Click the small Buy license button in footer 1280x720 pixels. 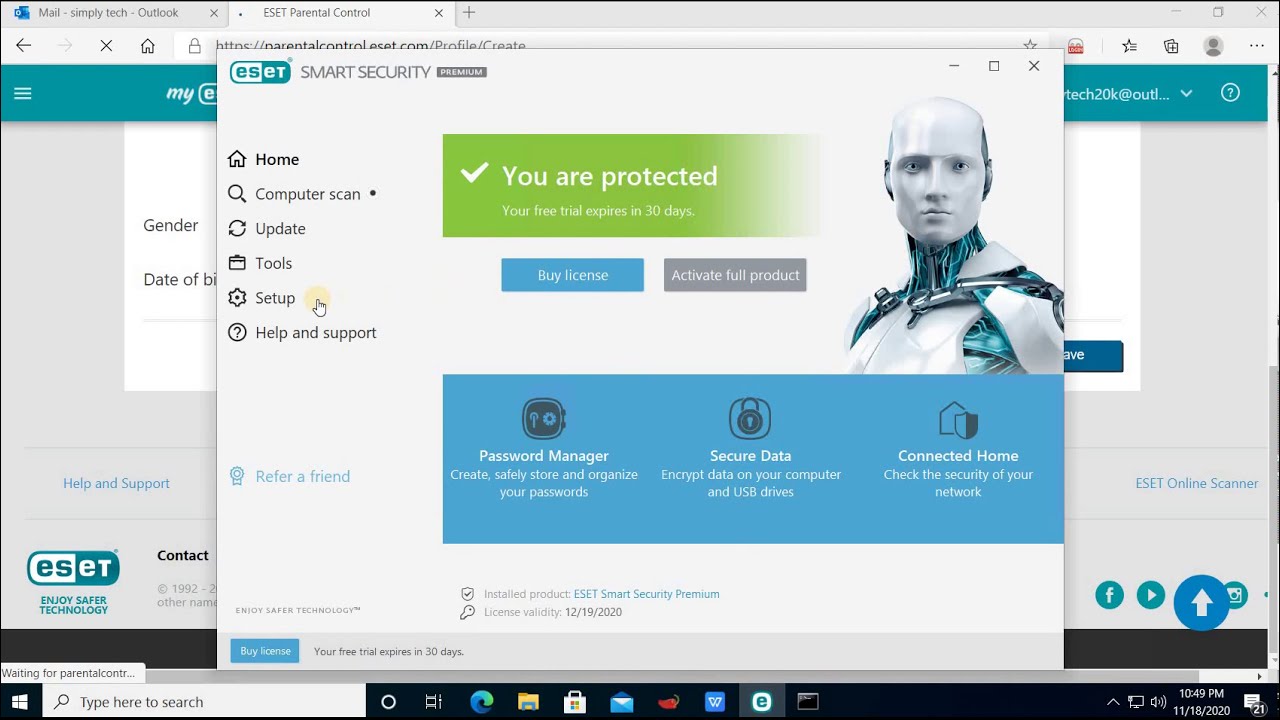265,651
